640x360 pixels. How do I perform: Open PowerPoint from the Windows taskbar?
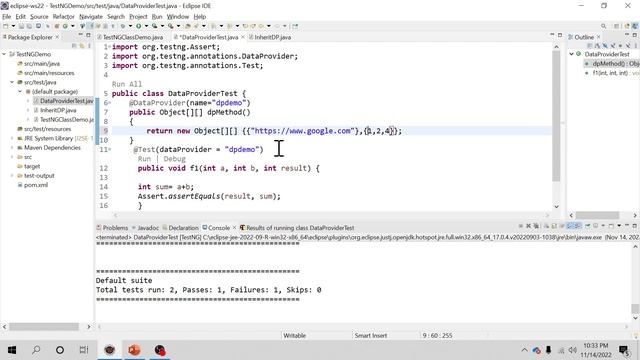pyautogui.click(x=134, y=350)
